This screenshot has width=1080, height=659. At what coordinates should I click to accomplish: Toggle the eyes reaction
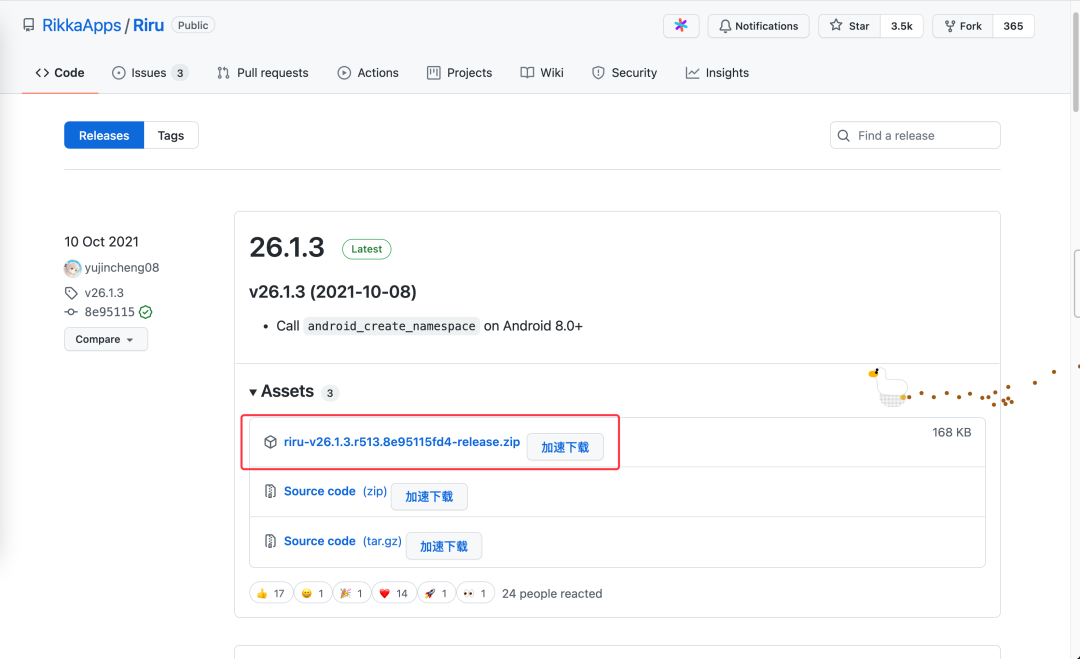[x=475, y=593]
